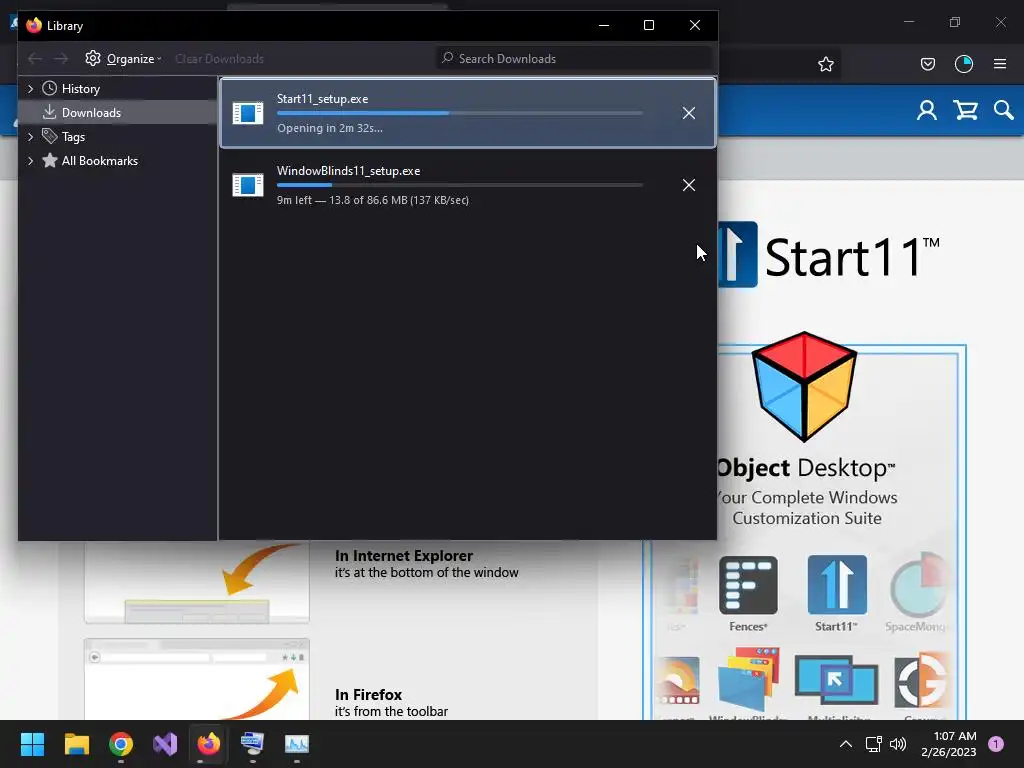1024x768 pixels.
Task: Click the Start11 product icon in suite
Action: coord(837,585)
